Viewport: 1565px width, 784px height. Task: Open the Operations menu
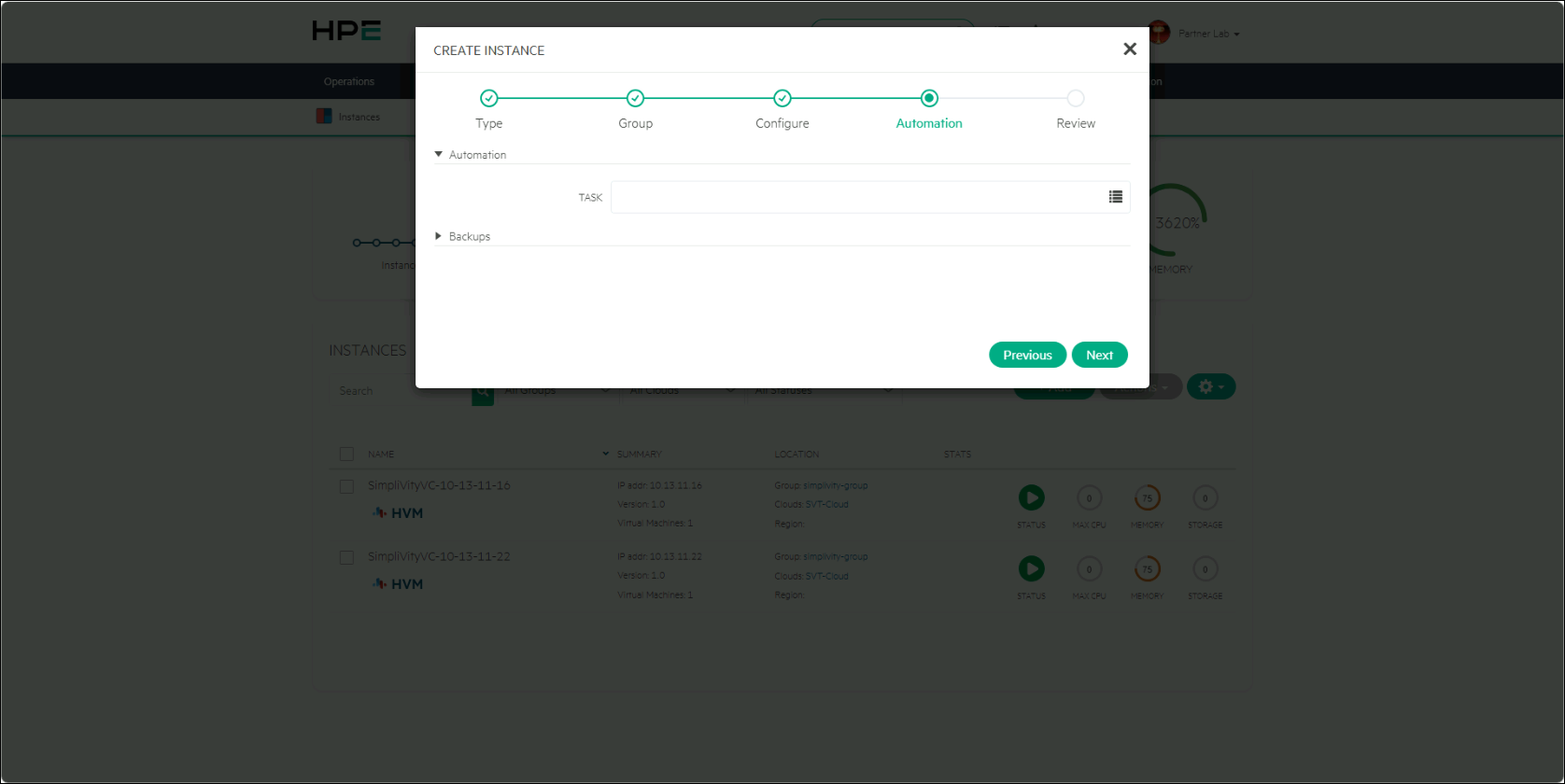[x=349, y=82]
